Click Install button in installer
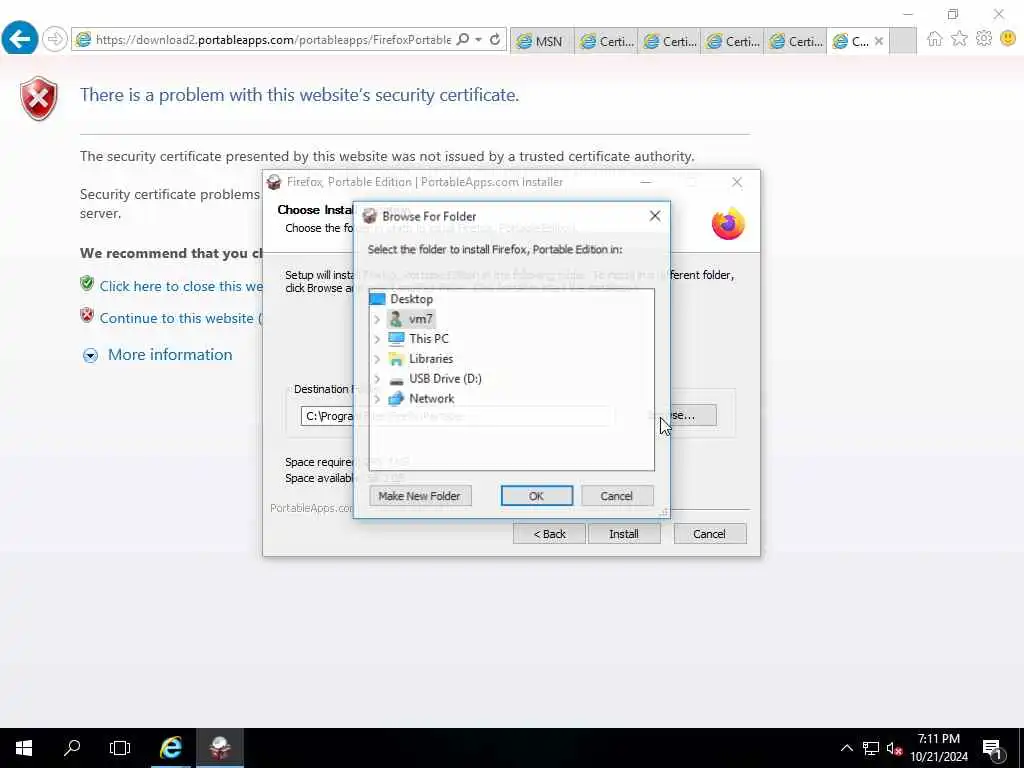Screen dimensions: 1024x768 (x=624, y=534)
